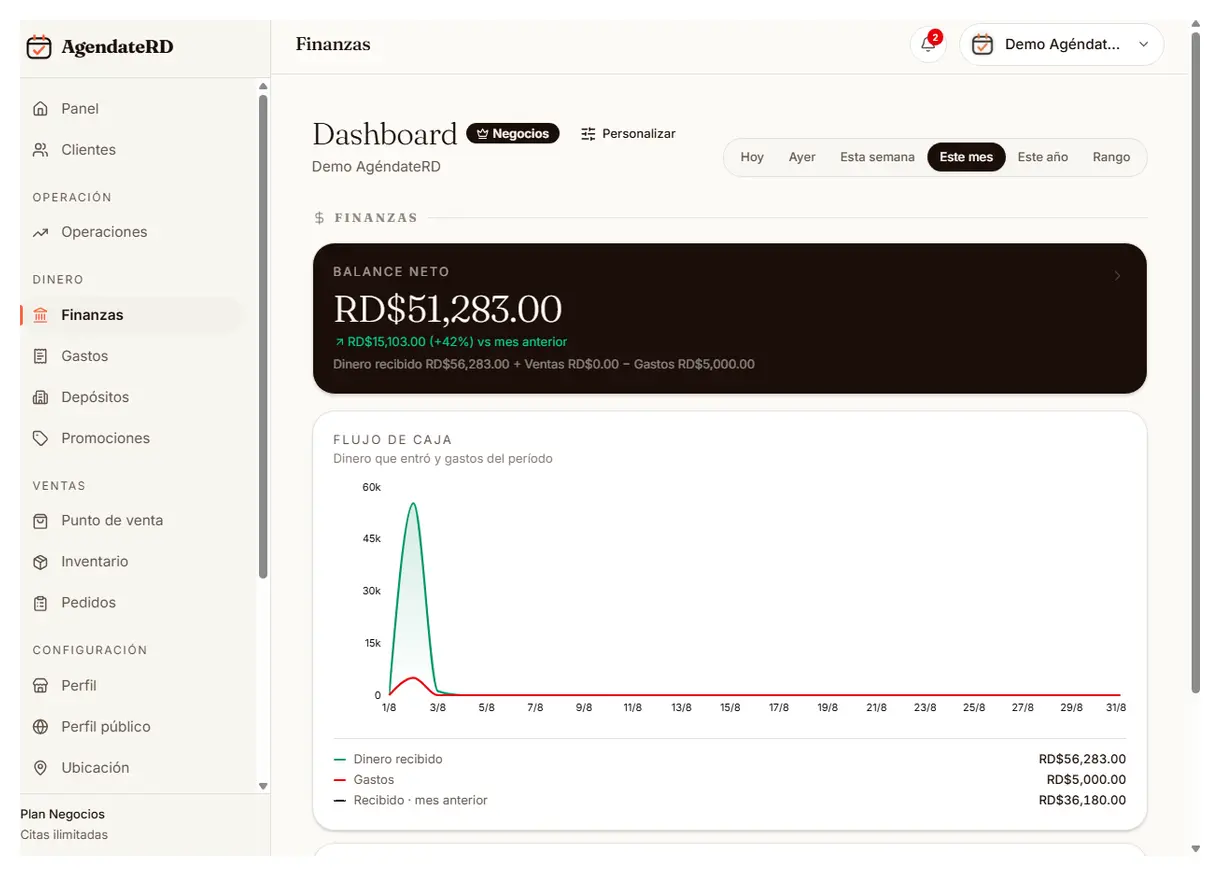The height and width of the screenshot is (876, 1220).
Task: Click the AgendateRD brand name
Action: pyautogui.click(x=117, y=47)
